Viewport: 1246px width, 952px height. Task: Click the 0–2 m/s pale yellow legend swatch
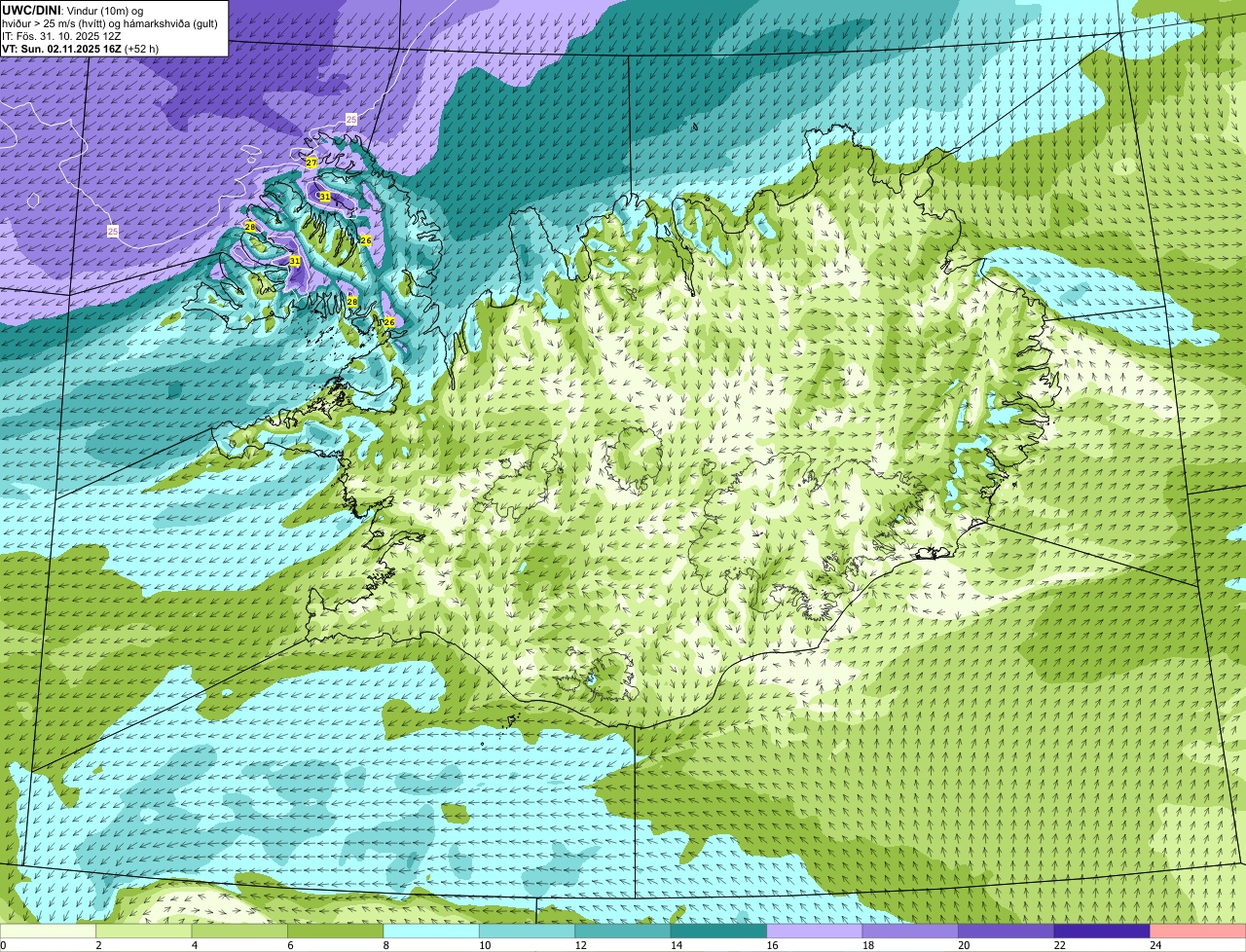click(x=49, y=931)
